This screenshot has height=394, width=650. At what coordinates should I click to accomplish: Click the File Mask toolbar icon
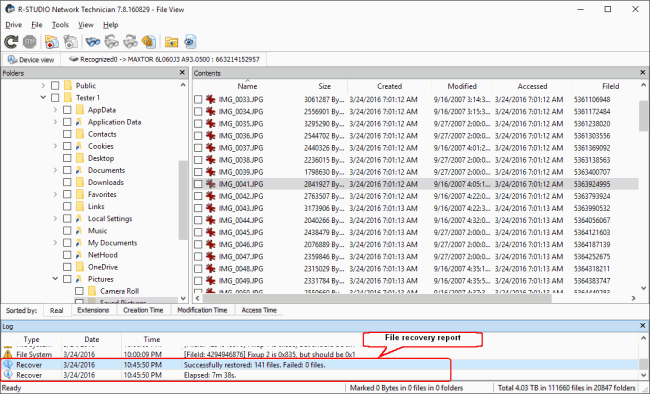pyautogui.click(x=149, y=41)
